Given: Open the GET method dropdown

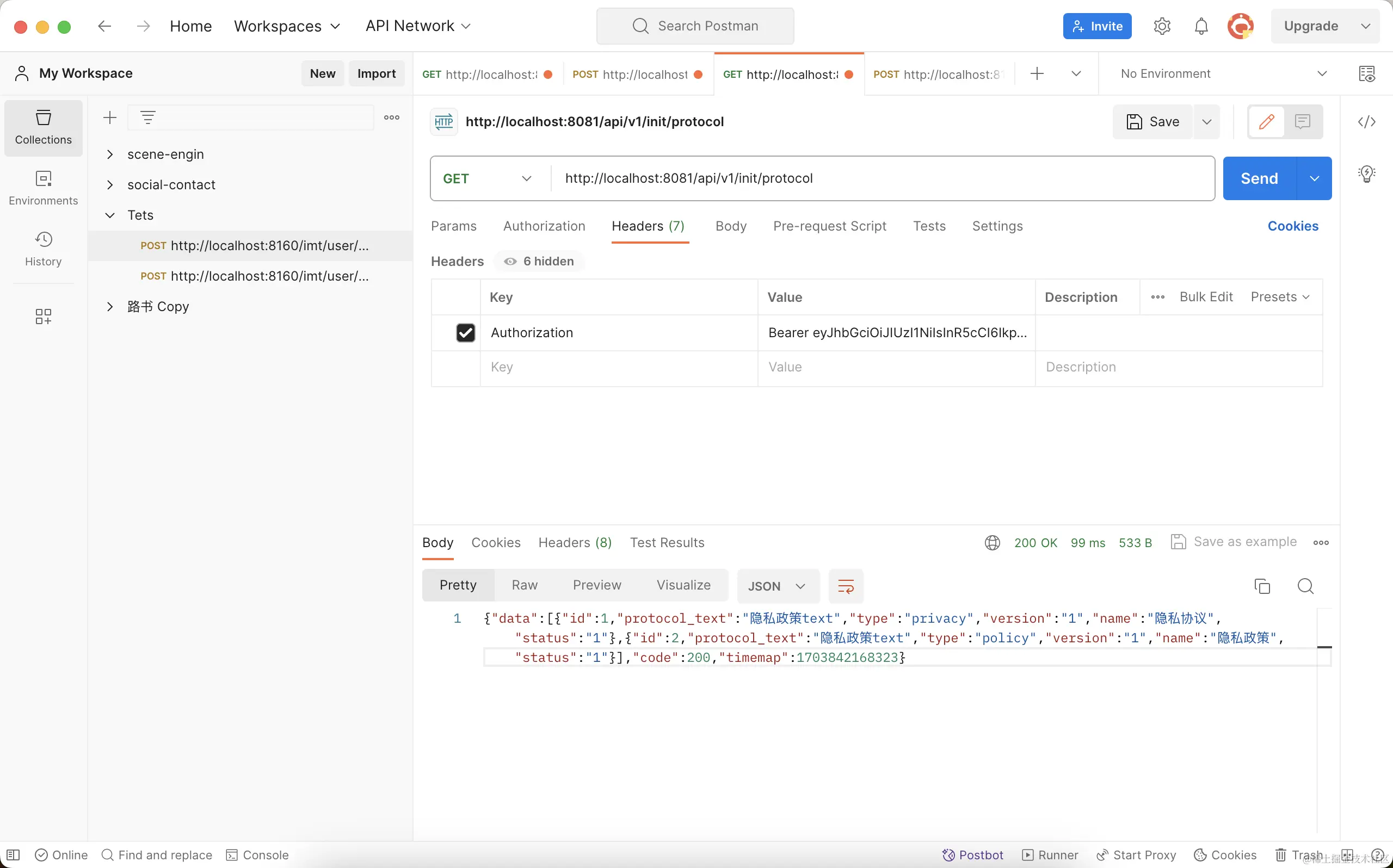Looking at the screenshot, I should [487, 178].
